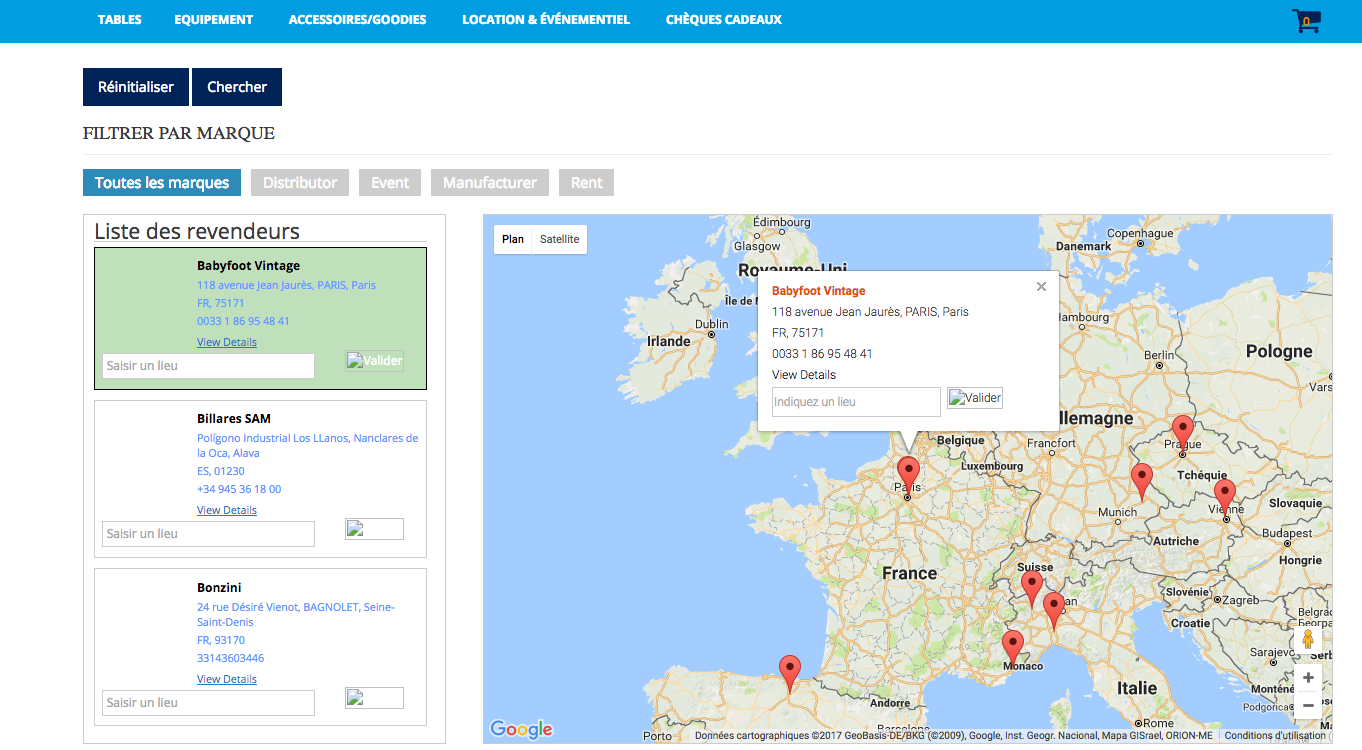The height and width of the screenshot is (750, 1362).
Task: Open Location & Événementiel menu
Action: click(546, 20)
